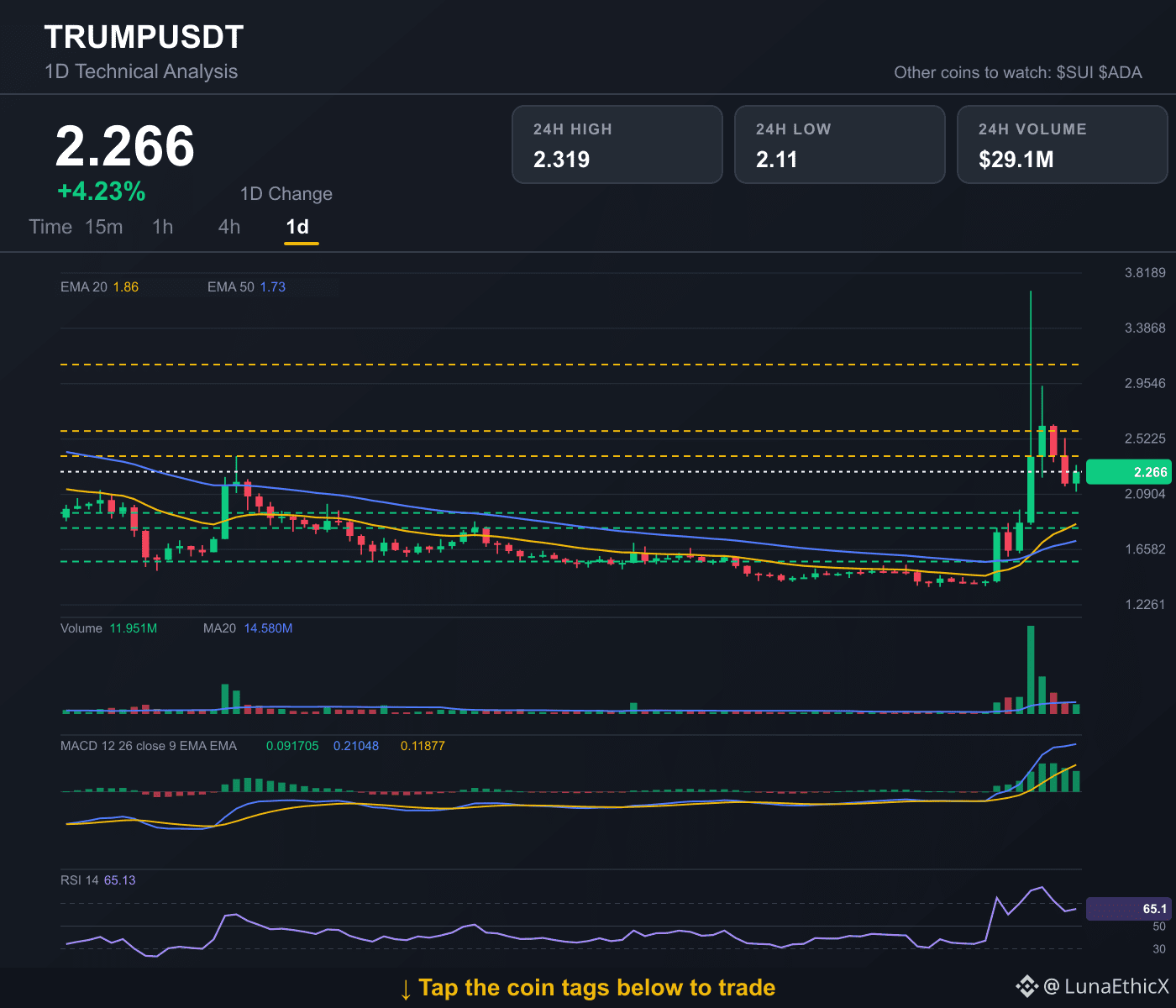Select the 24H LOW stat card

point(840,144)
